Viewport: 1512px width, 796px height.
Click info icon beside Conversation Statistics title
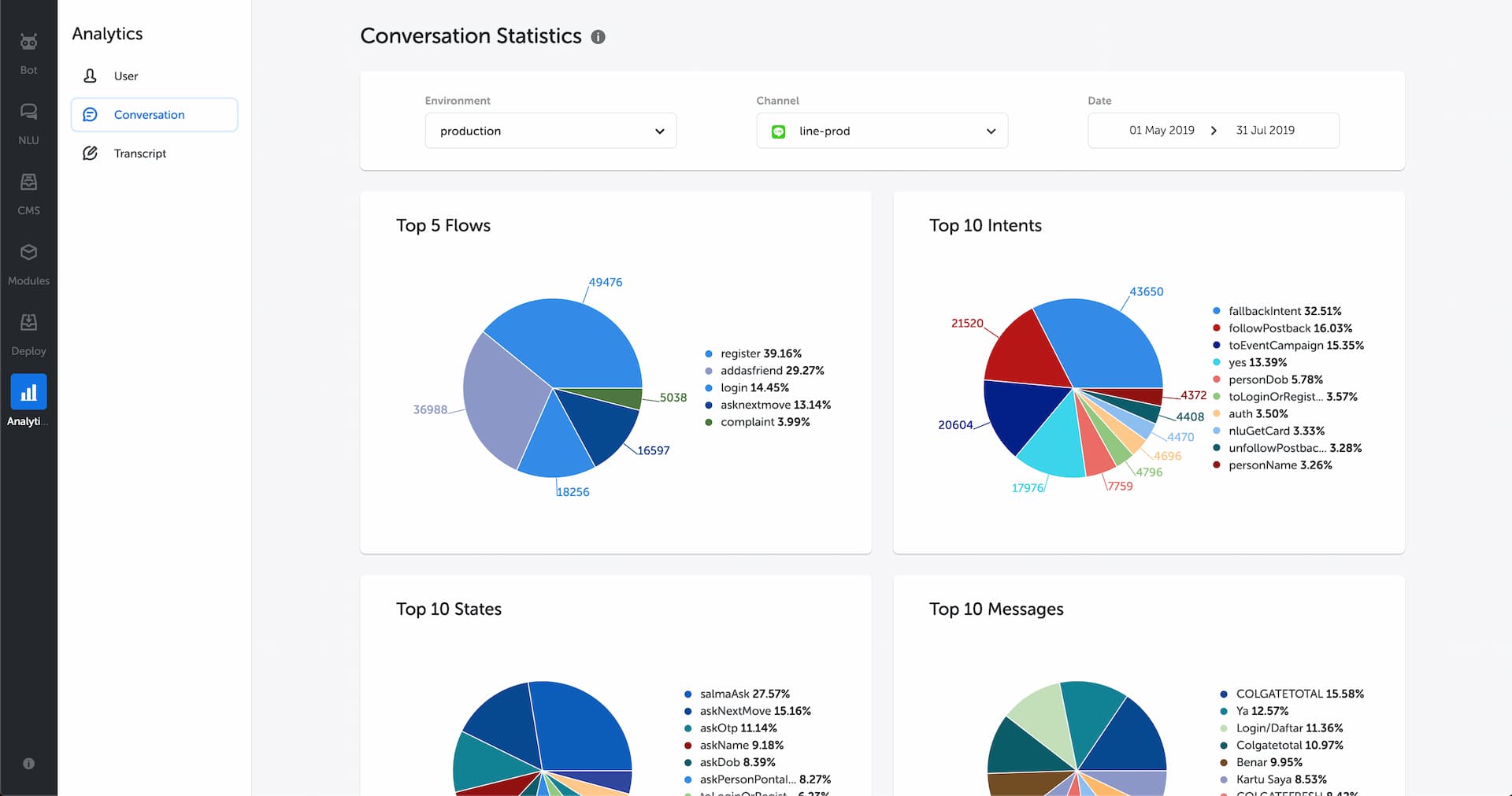pyautogui.click(x=598, y=37)
